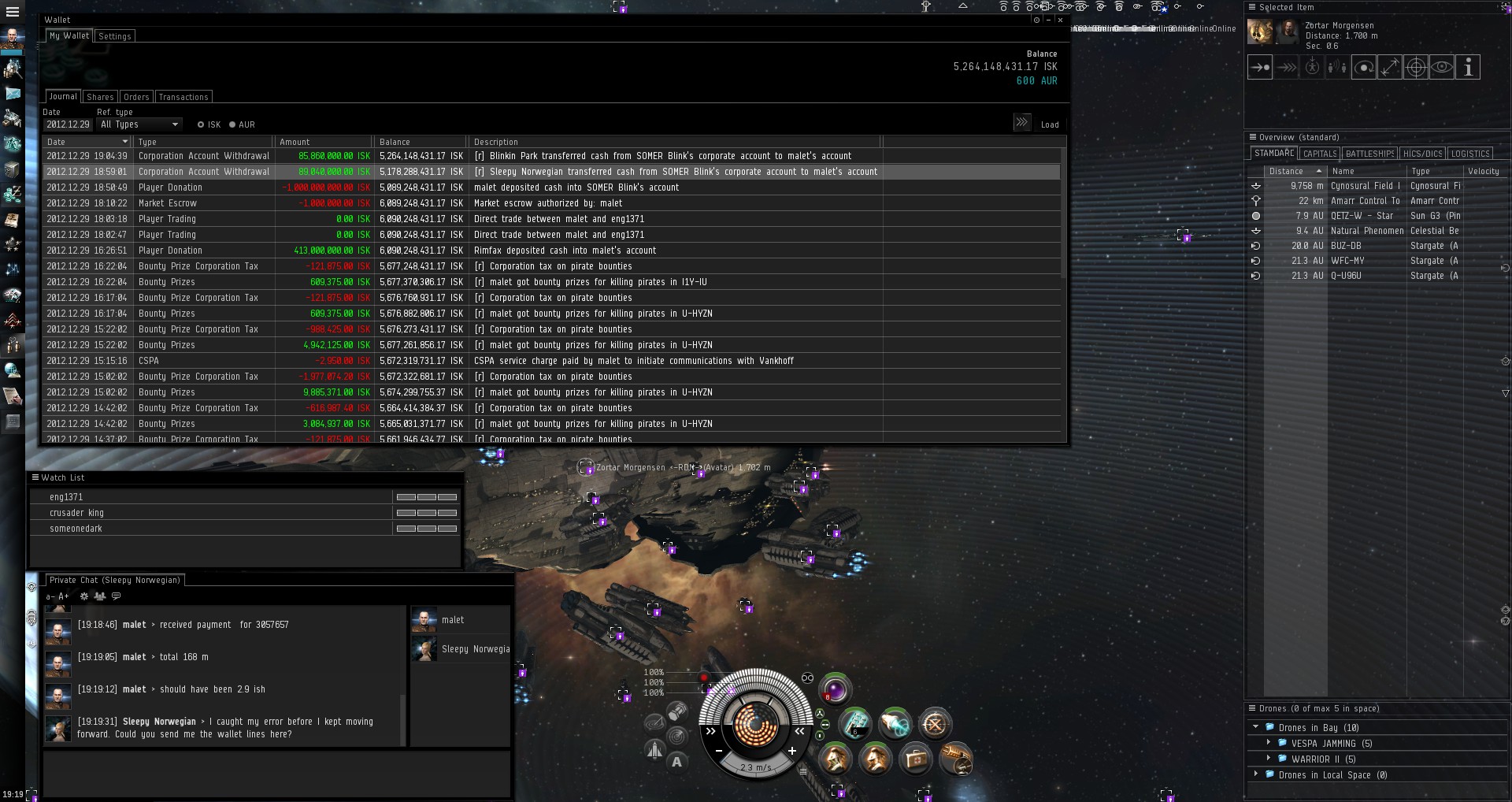This screenshot has height=802, width=1512.
Task: Click Keep at Range in Selected Item
Action: click(1390, 67)
